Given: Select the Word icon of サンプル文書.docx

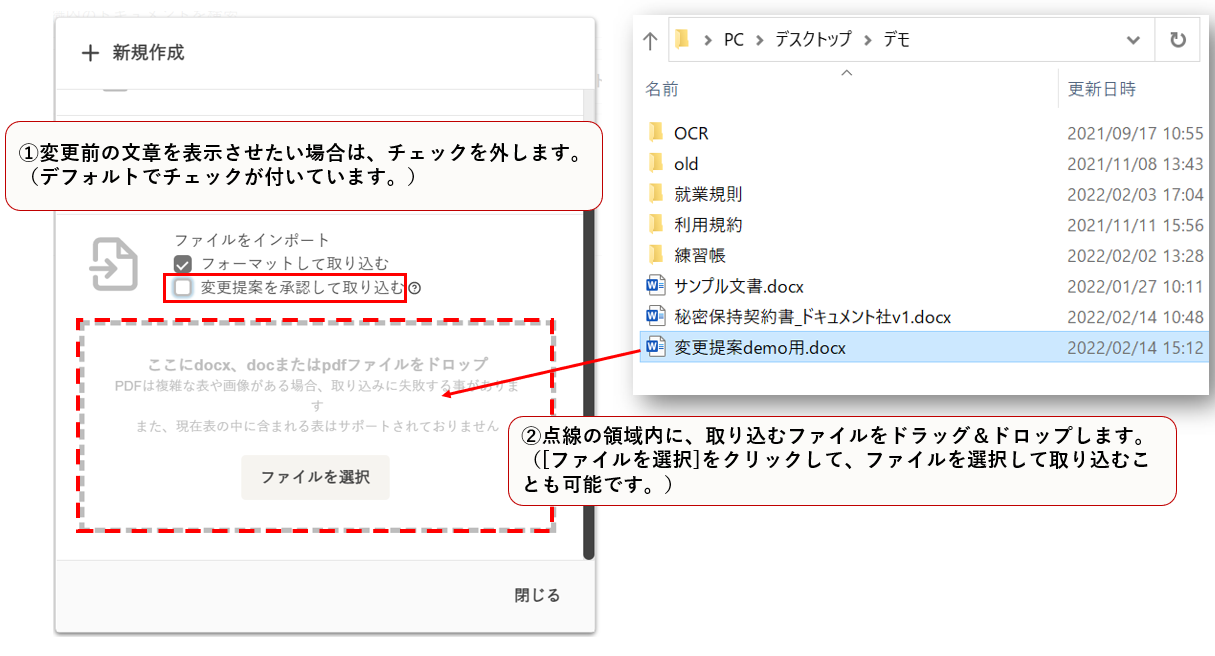Looking at the screenshot, I should coord(656,286).
